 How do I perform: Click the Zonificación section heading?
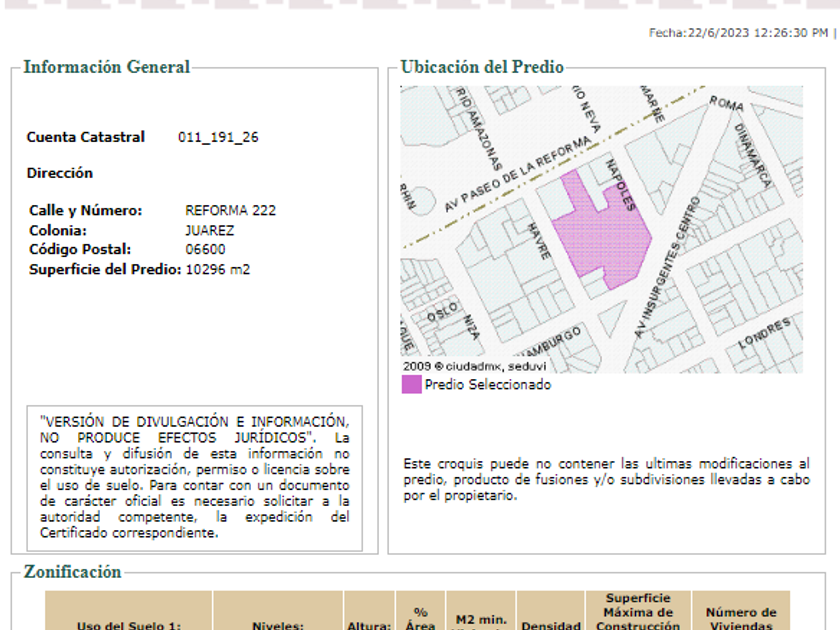tap(72, 572)
